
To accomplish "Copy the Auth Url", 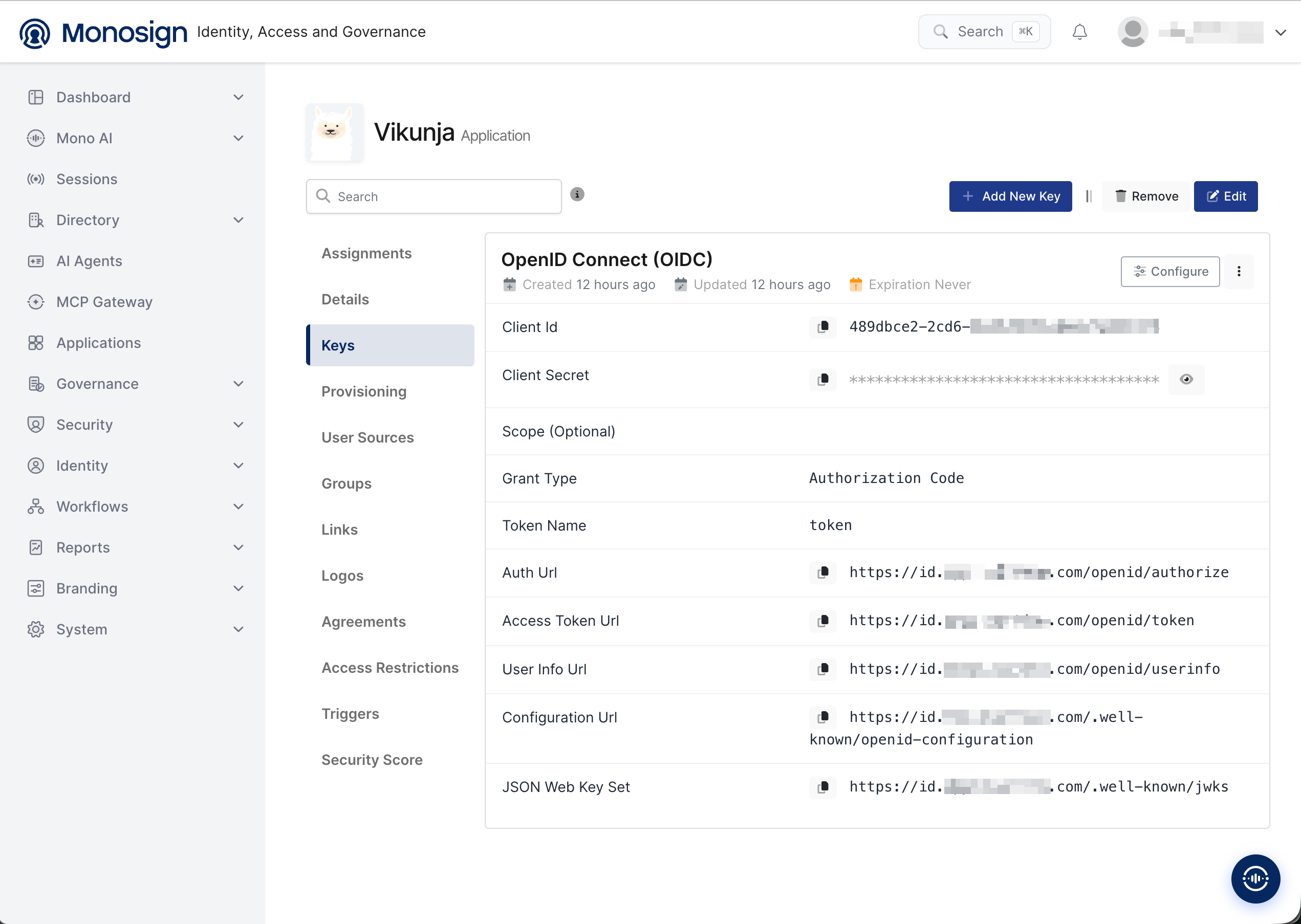I will tap(823, 573).
